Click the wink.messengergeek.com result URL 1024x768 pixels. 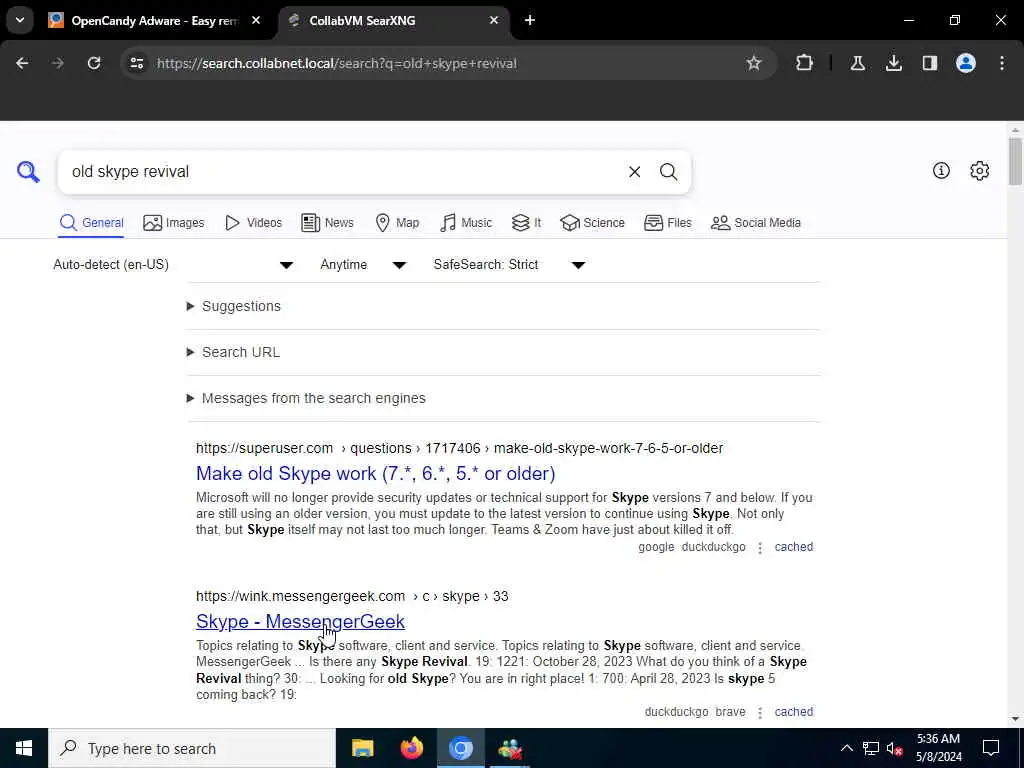pos(352,596)
